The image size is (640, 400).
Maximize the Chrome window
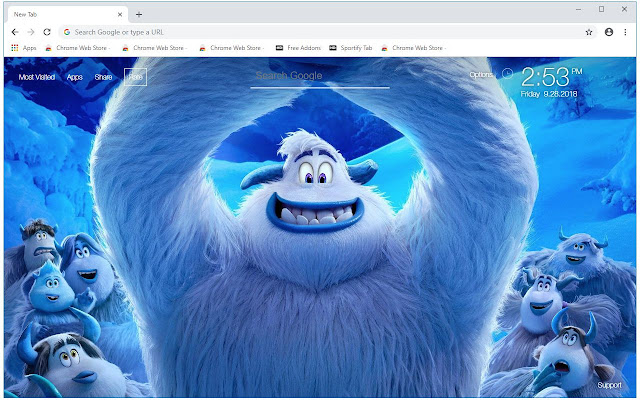tap(601, 9)
